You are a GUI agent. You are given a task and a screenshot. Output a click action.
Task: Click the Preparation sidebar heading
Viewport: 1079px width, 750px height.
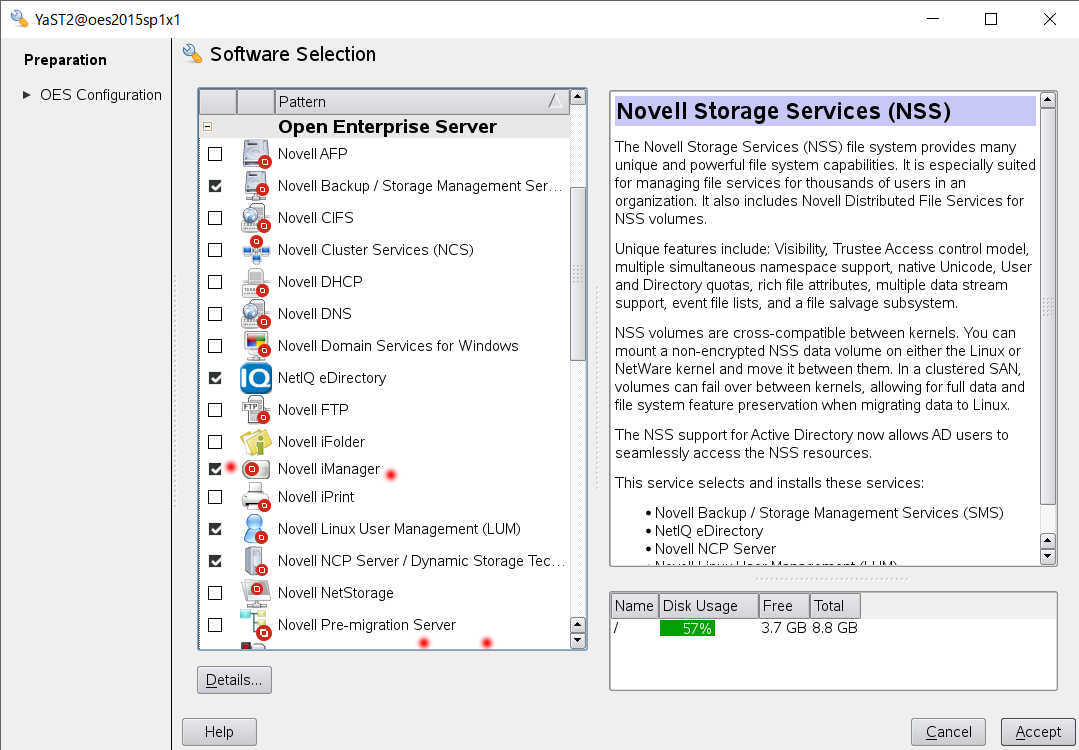(x=65, y=60)
